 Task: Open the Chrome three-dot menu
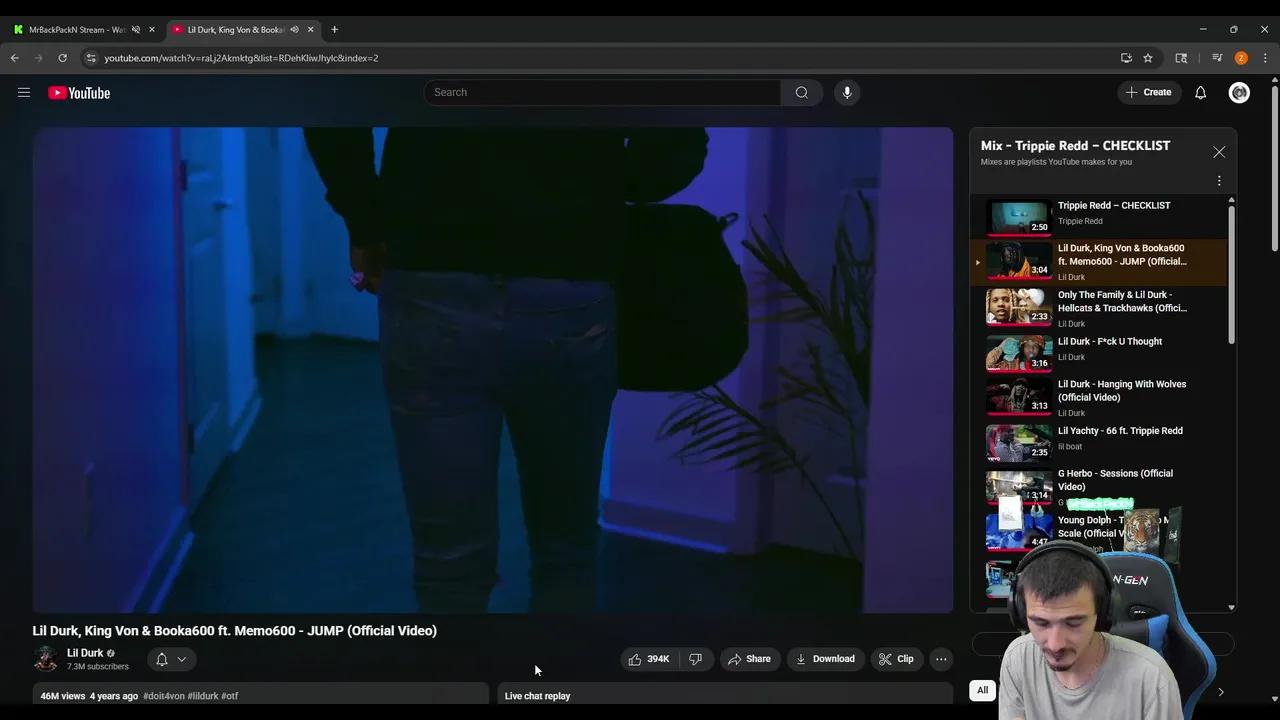[1265, 58]
